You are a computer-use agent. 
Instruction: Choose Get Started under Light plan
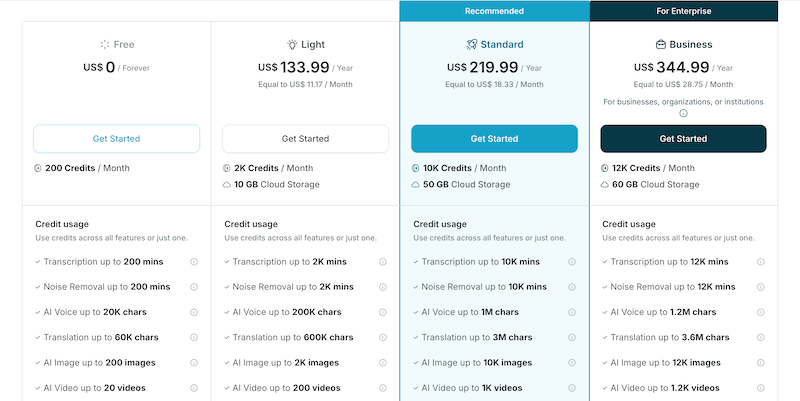pyautogui.click(x=305, y=139)
